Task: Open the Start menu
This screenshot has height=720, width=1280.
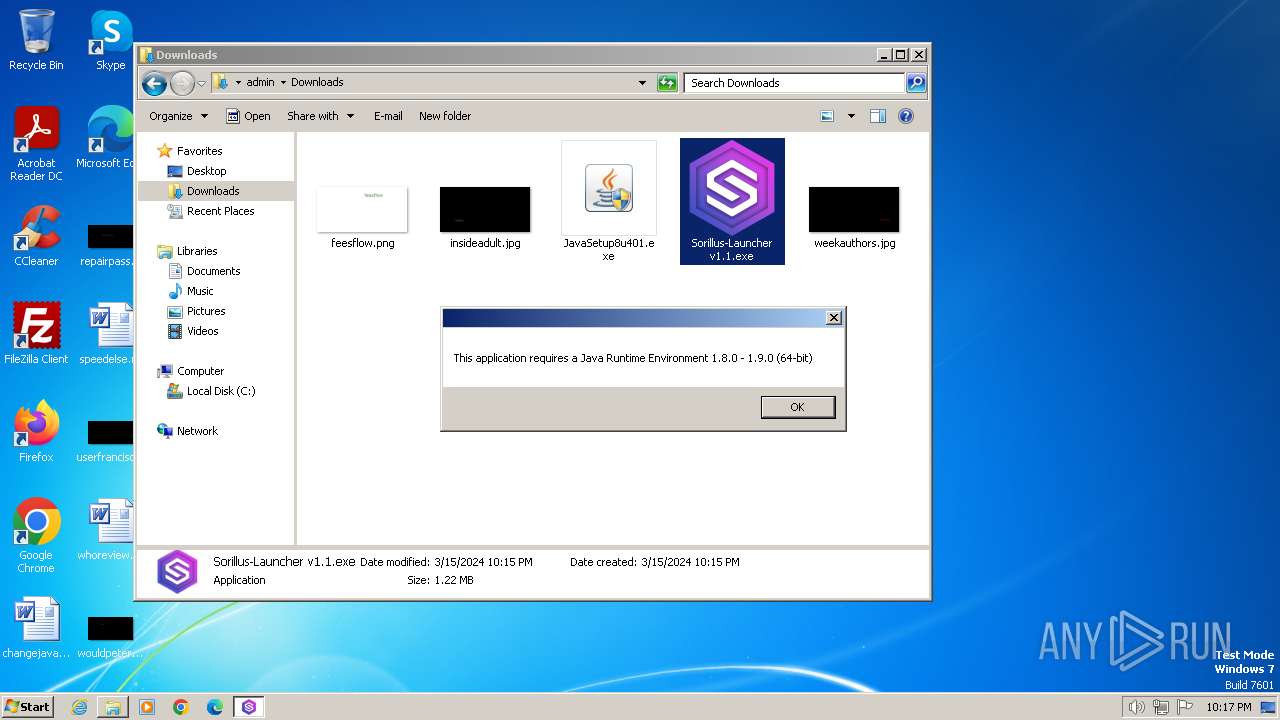Action: (28, 706)
